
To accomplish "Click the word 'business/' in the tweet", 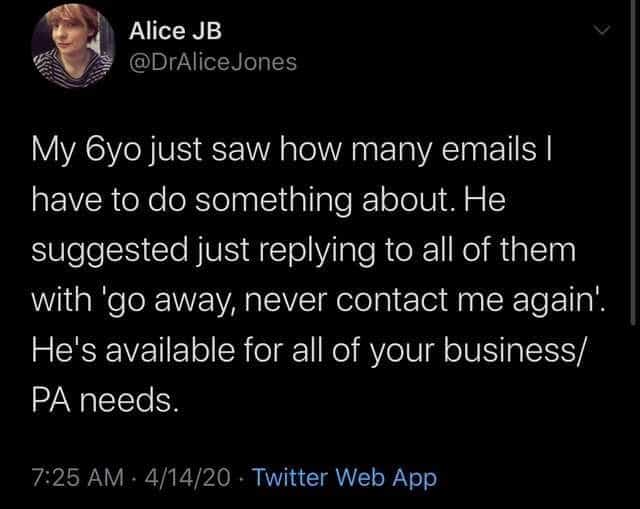I will (514, 351).
